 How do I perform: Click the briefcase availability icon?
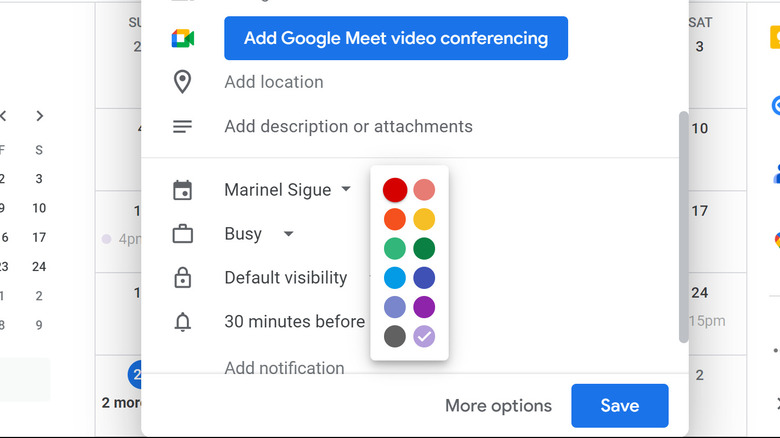[x=183, y=234]
